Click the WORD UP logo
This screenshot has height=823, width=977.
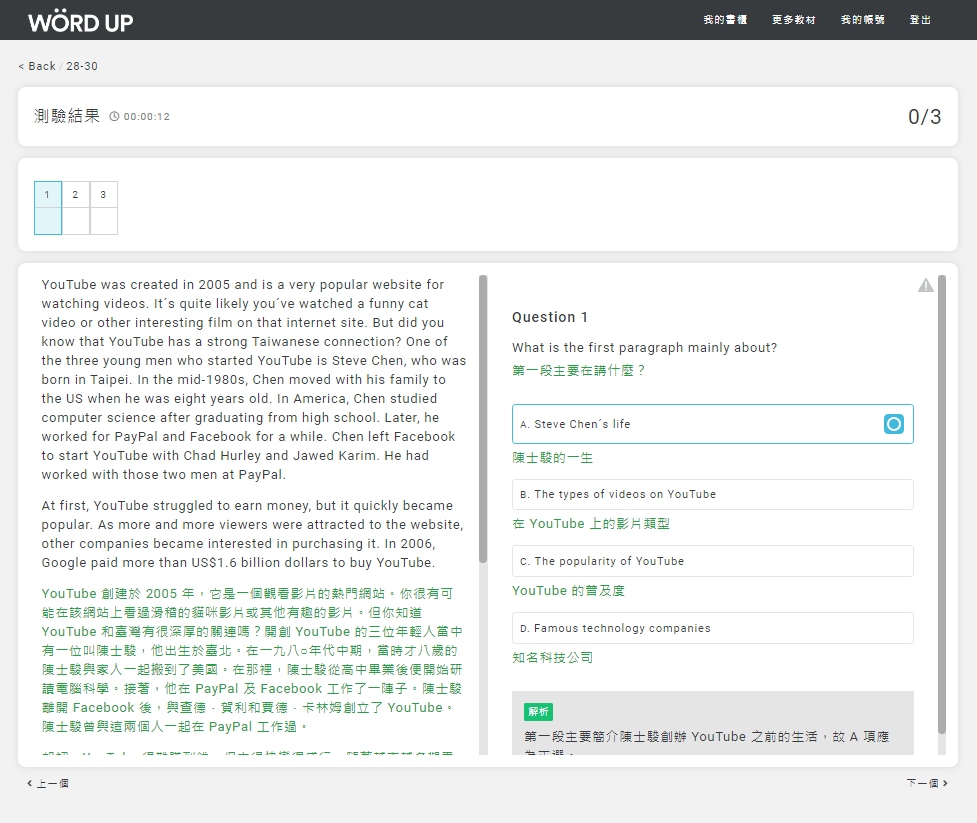pos(80,21)
